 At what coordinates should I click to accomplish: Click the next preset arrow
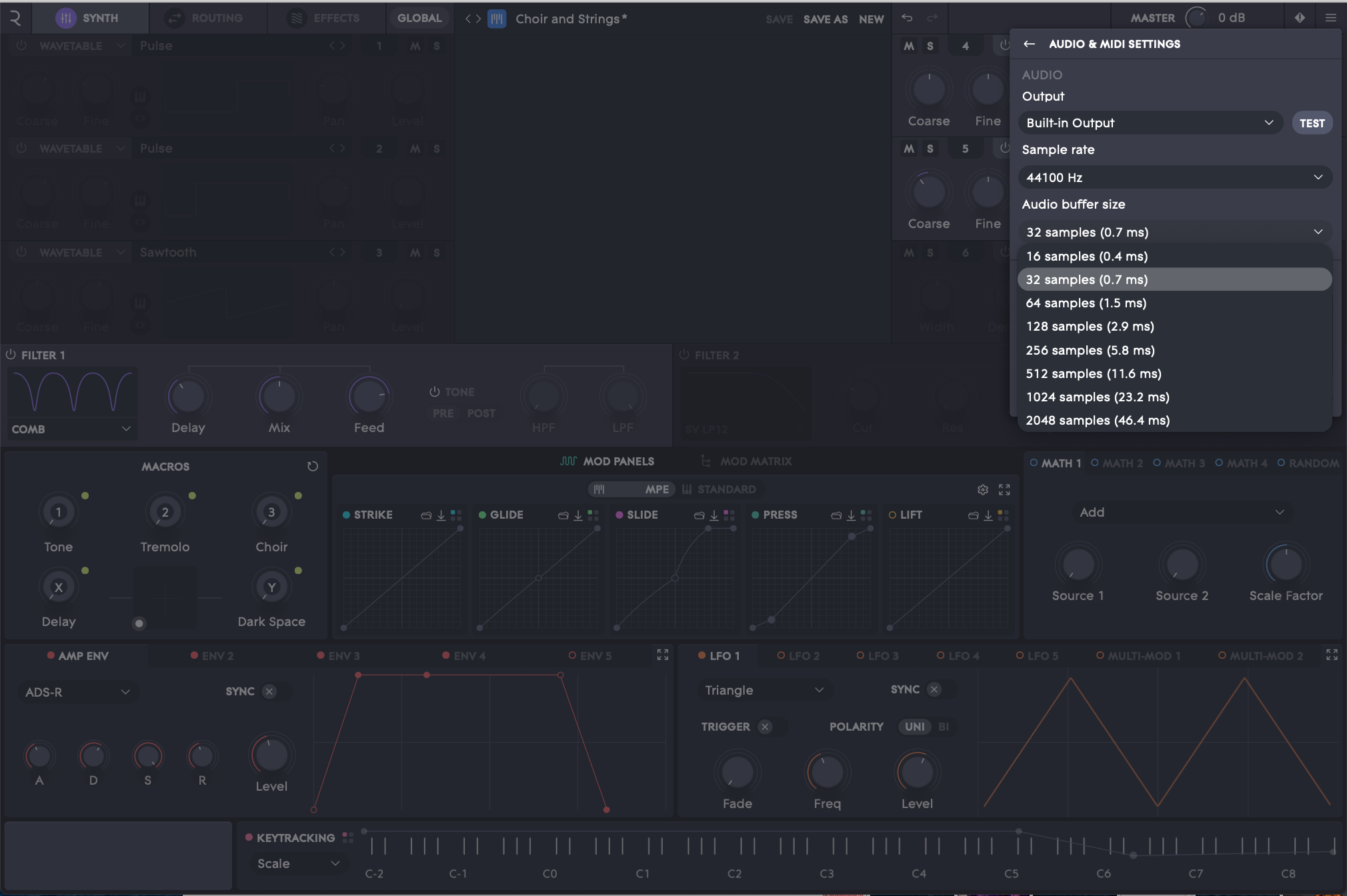coord(478,19)
